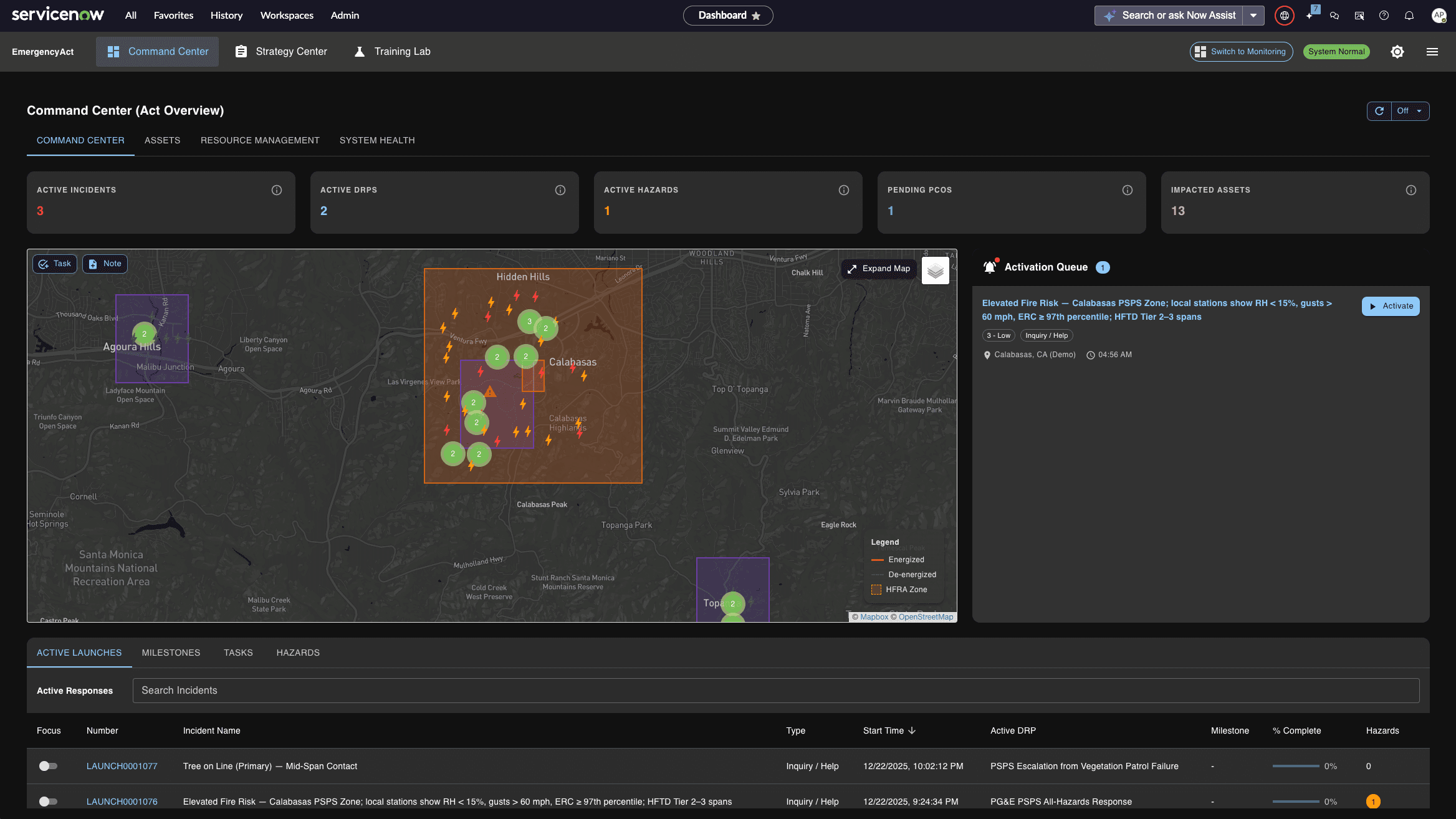Click the Activate button
Screen dimensions: 1456x819
pos(1391,306)
